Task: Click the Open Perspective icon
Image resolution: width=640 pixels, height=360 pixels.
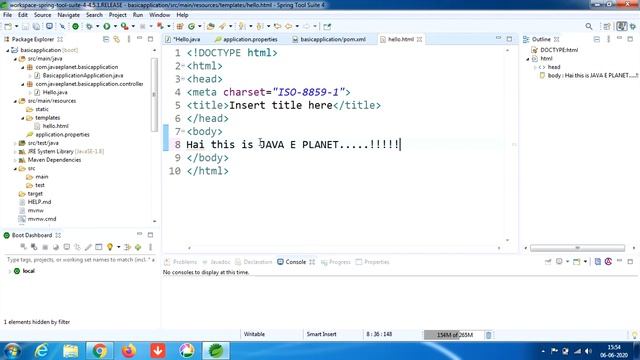Action: pos(607,27)
